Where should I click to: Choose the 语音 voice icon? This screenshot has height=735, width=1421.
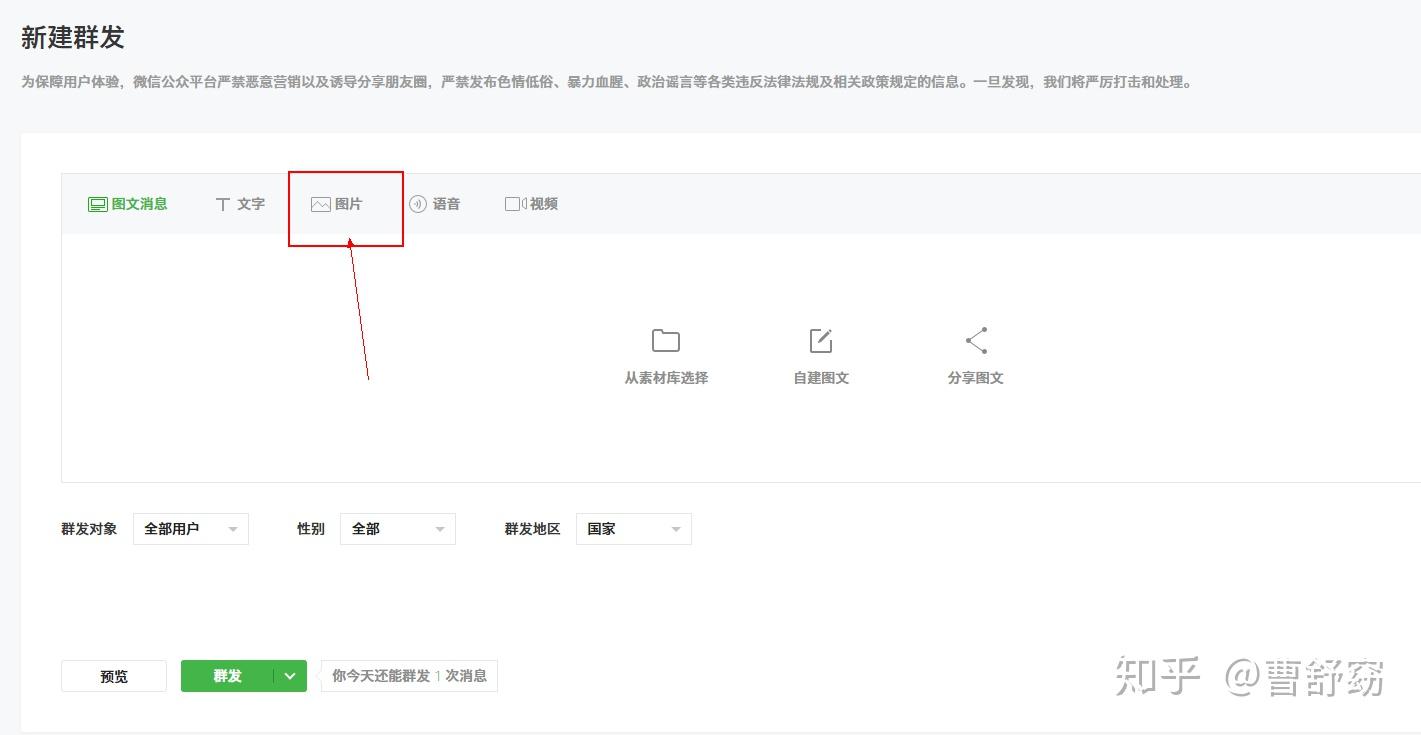418,204
